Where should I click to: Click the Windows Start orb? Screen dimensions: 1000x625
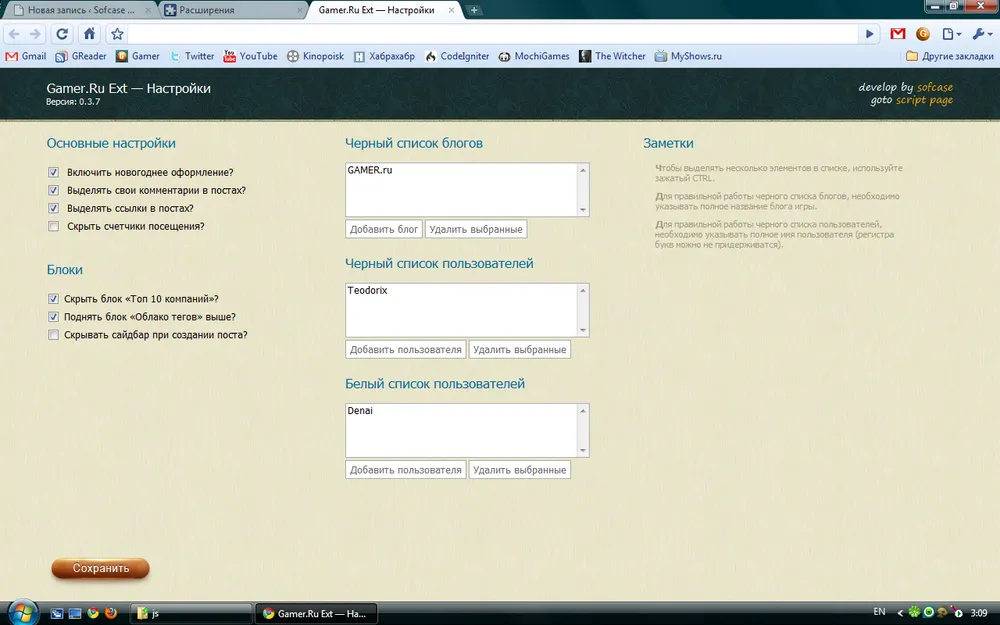point(22,611)
